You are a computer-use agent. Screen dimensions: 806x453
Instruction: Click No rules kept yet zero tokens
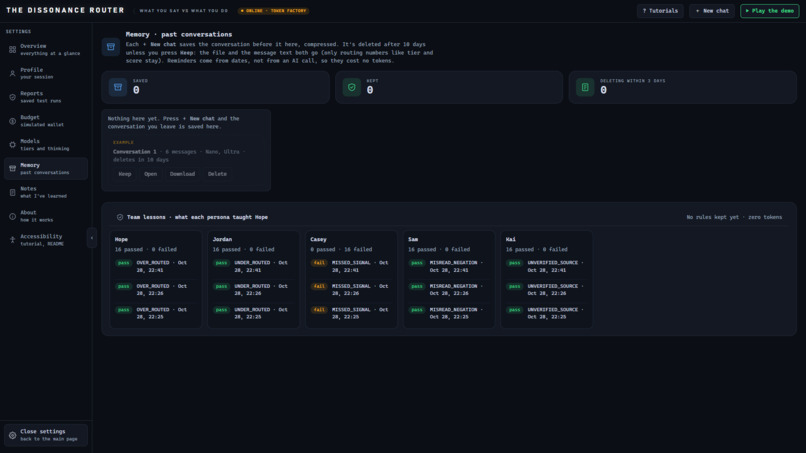point(734,217)
